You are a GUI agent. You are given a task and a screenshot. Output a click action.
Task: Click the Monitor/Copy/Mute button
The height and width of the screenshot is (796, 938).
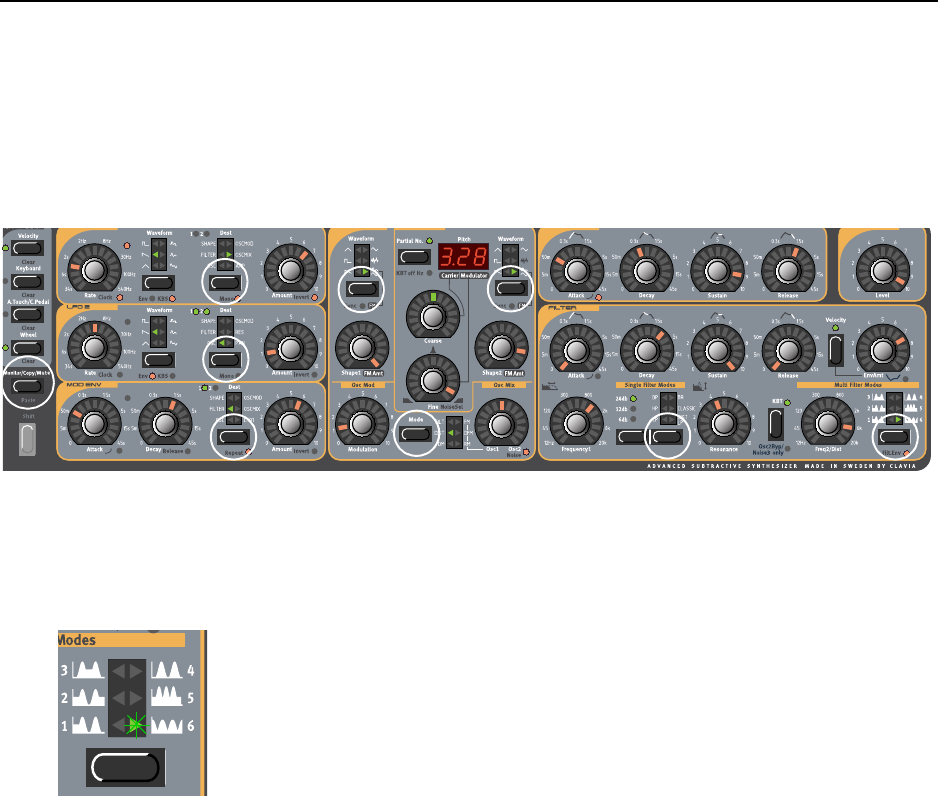coord(28,386)
